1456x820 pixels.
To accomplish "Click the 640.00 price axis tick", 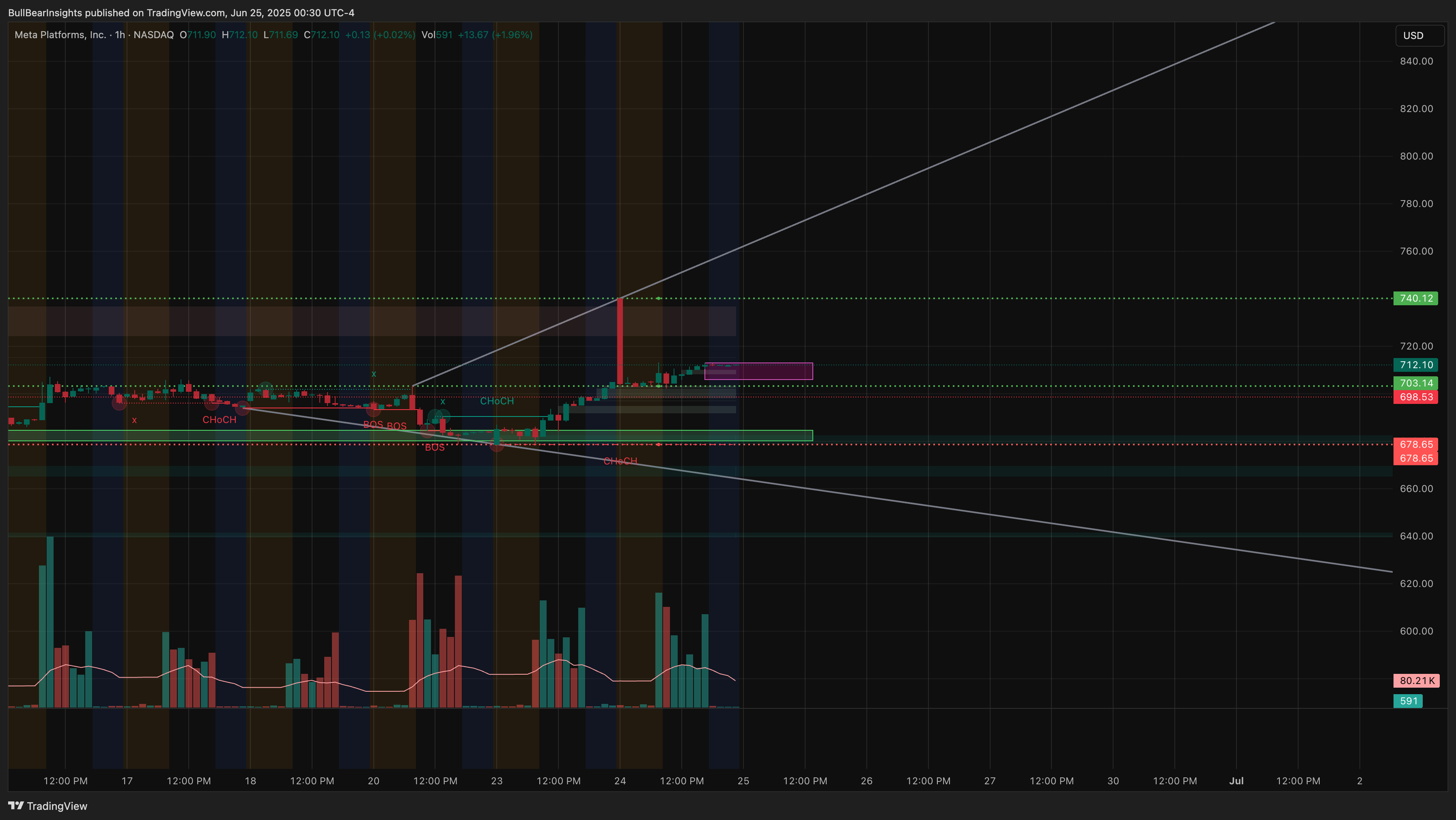I will coord(1416,536).
